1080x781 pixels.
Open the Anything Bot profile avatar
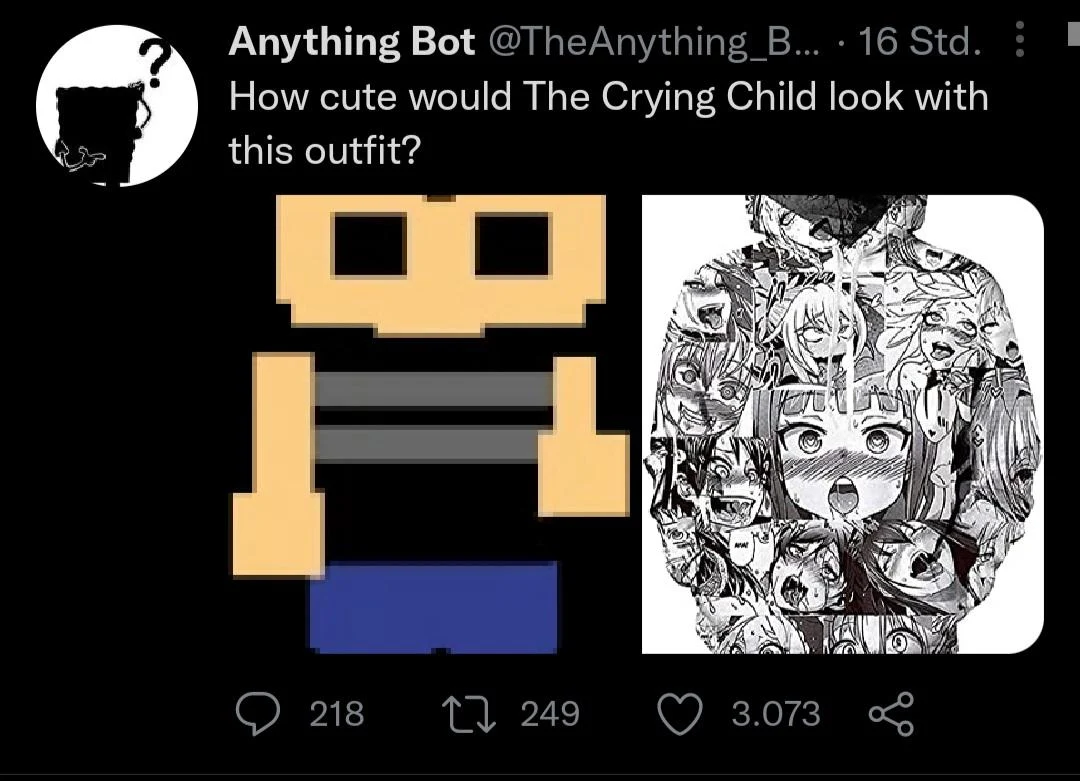tap(117, 106)
